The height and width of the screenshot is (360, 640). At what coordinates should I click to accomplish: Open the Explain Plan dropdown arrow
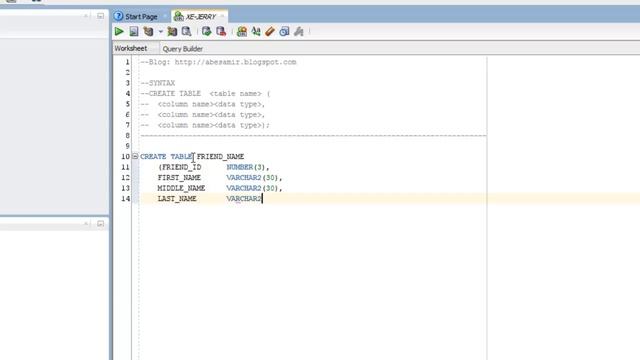[160, 31]
